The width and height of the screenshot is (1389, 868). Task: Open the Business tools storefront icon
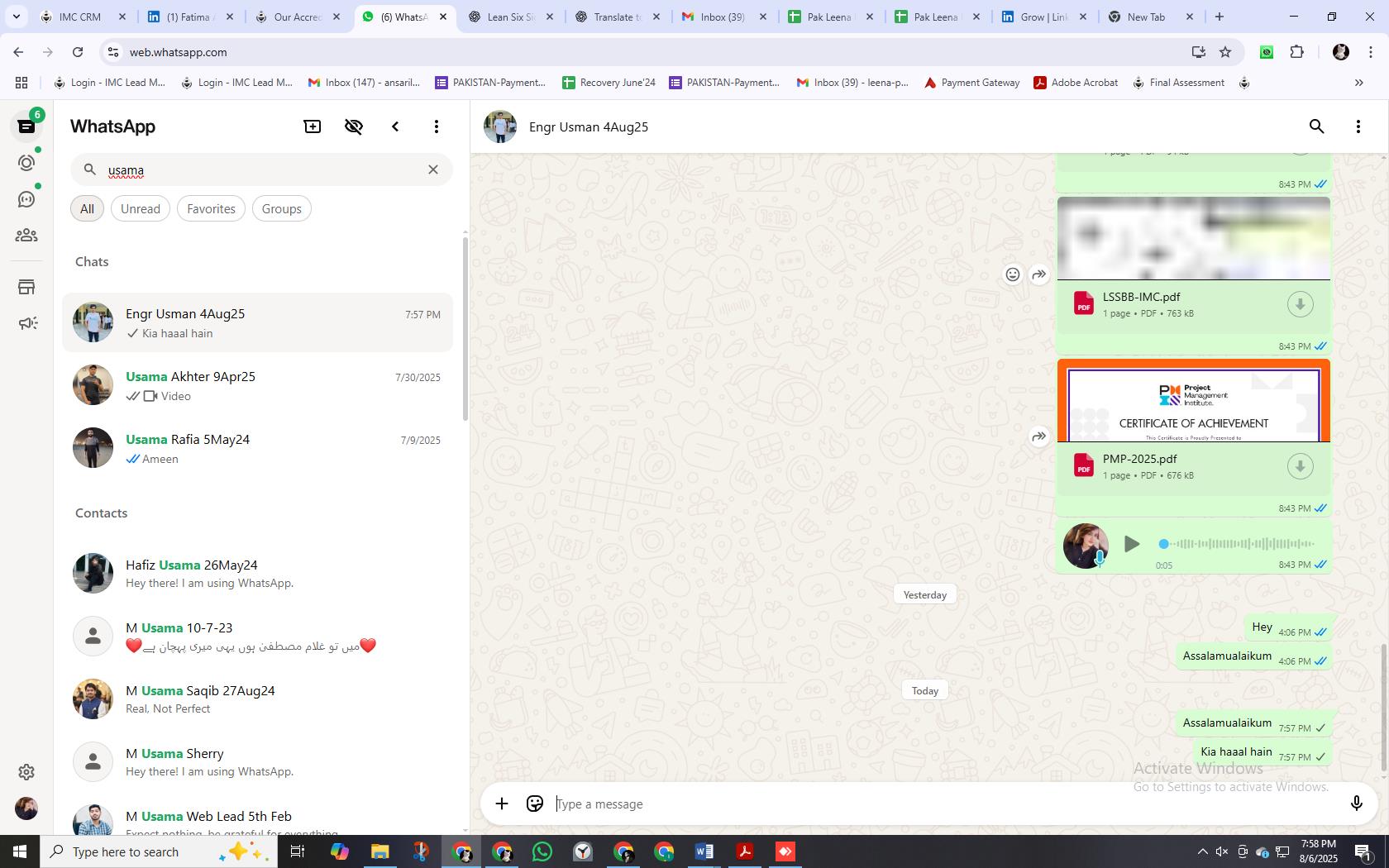[x=26, y=287]
